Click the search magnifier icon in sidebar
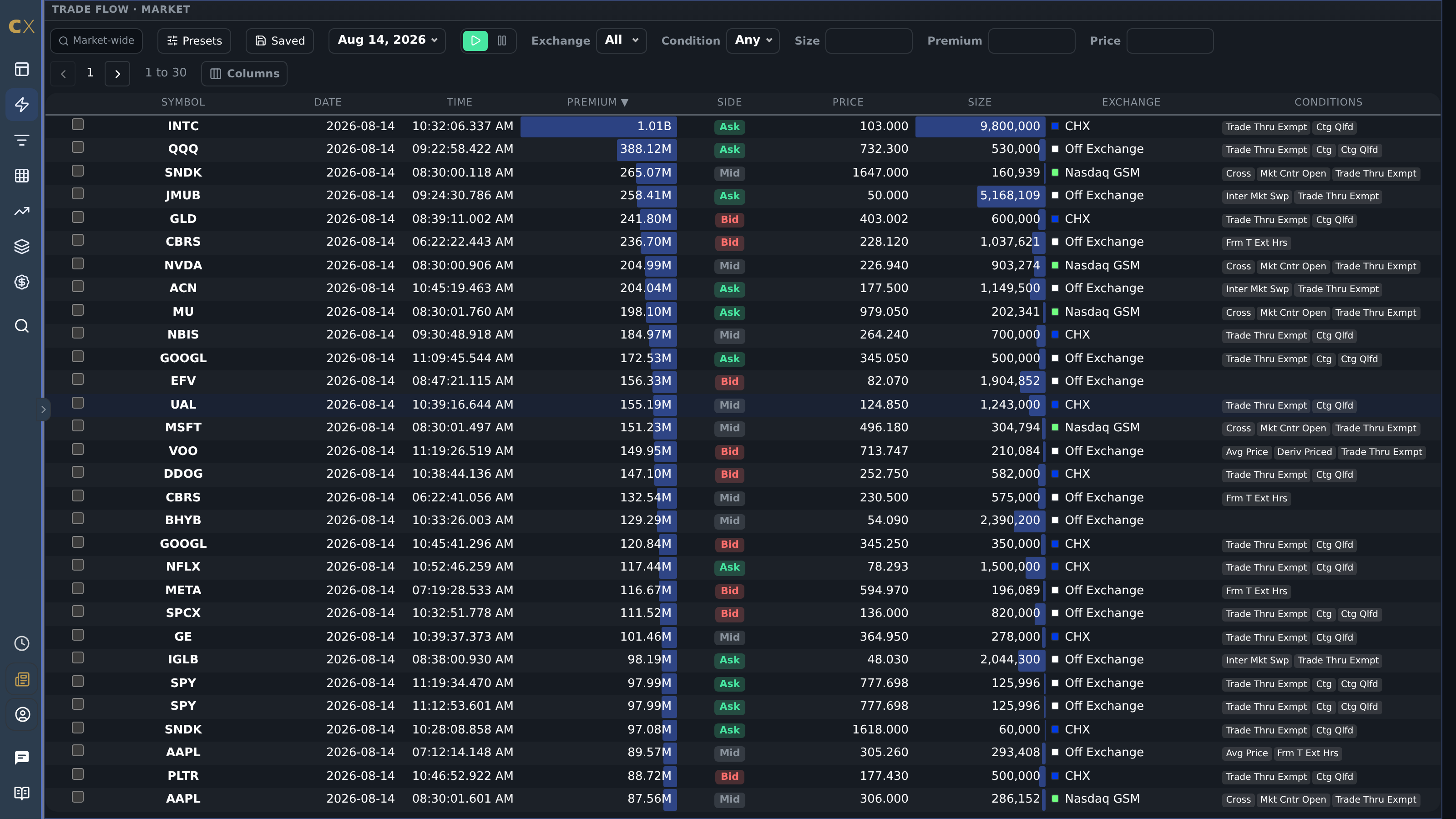Image resolution: width=1456 pixels, height=819 pixels. pos(21,326)
